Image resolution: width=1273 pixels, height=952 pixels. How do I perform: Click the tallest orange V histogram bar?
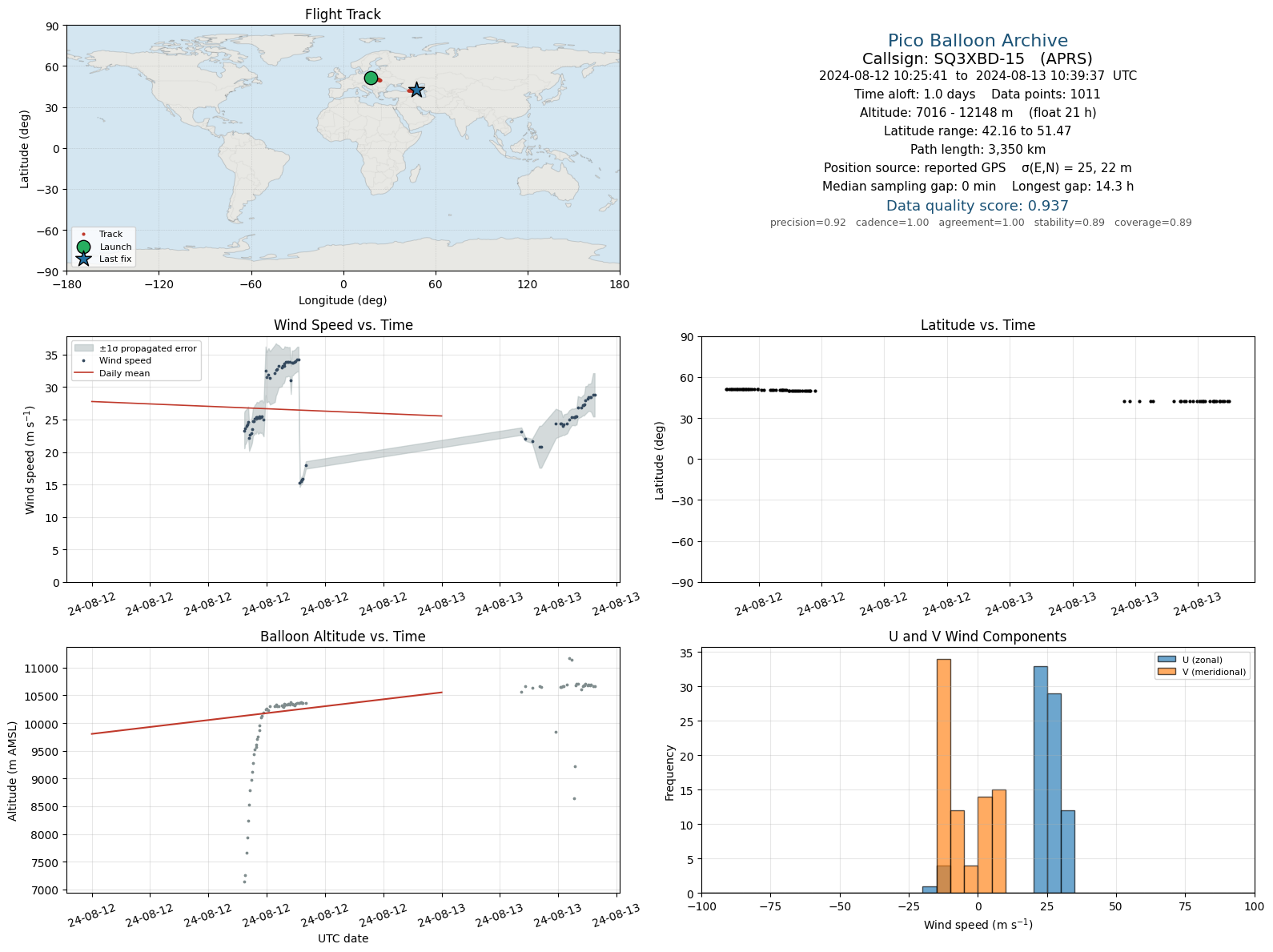[944, 776]
